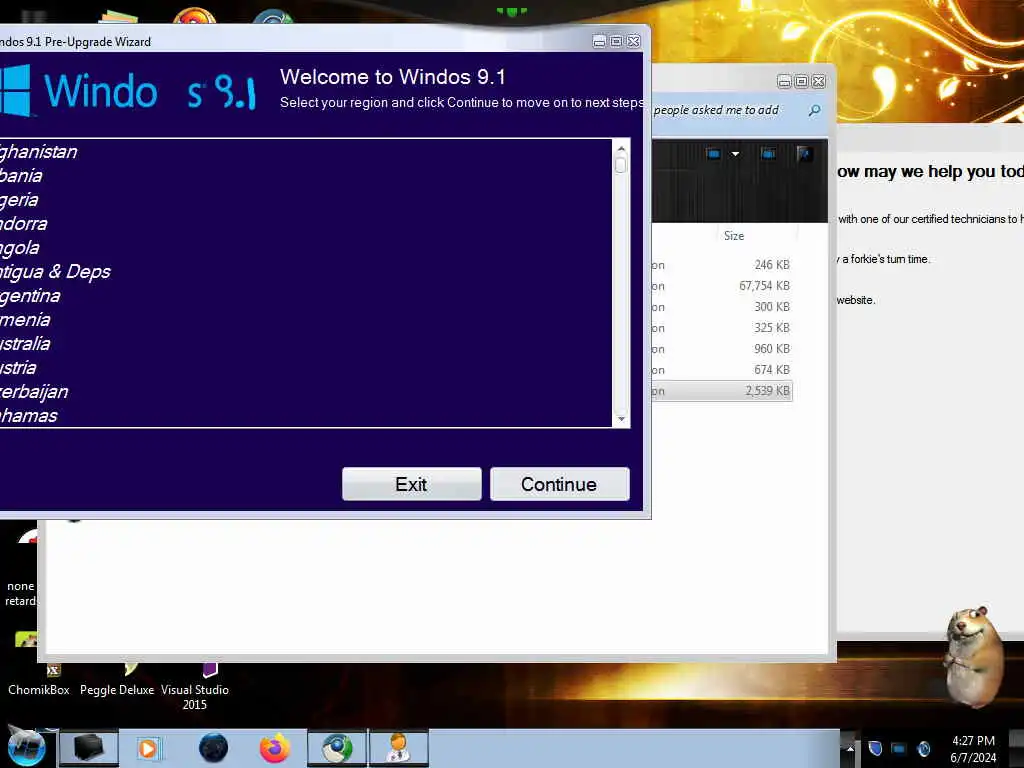Select Australia in the region list

tap(306, 344)
